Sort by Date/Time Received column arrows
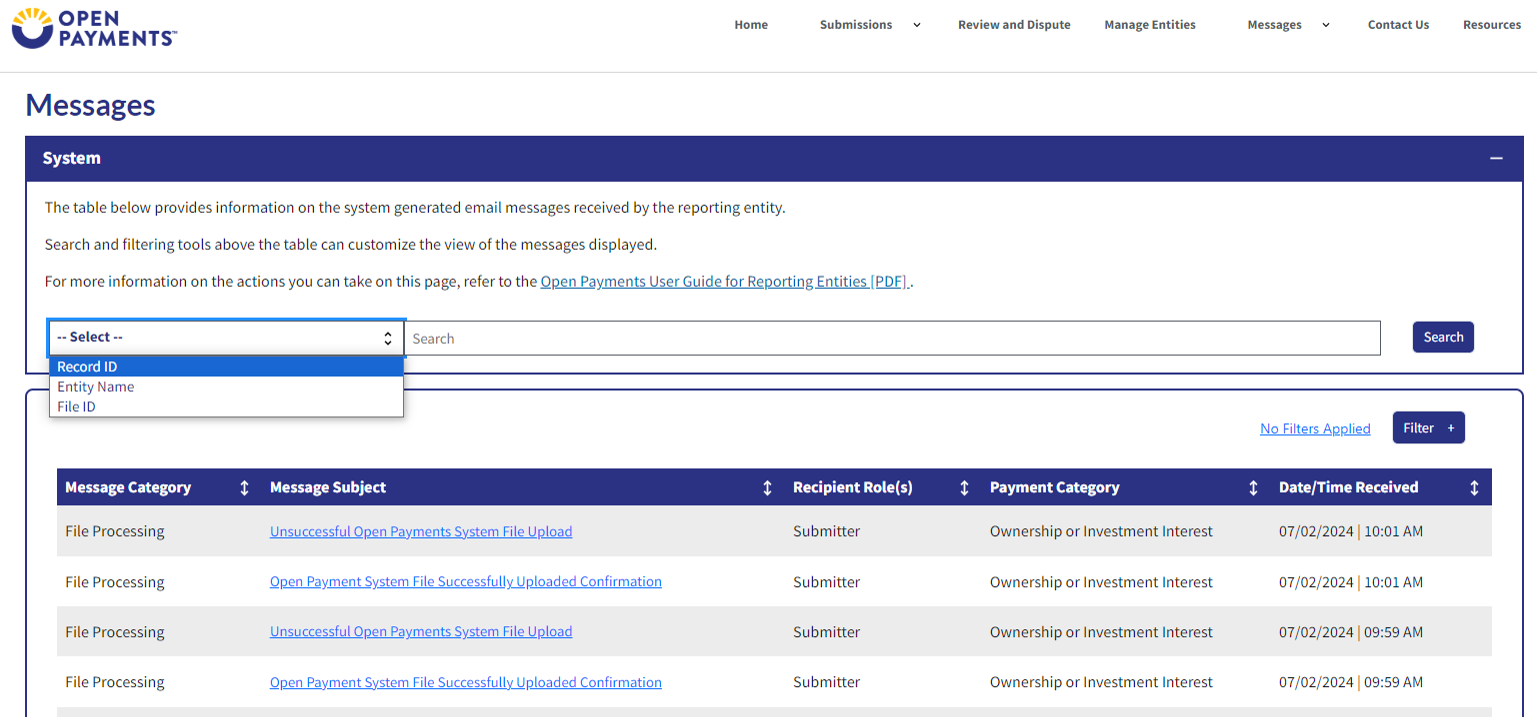This screenshot has height=717, width=1537. (x=1474, y=488)
